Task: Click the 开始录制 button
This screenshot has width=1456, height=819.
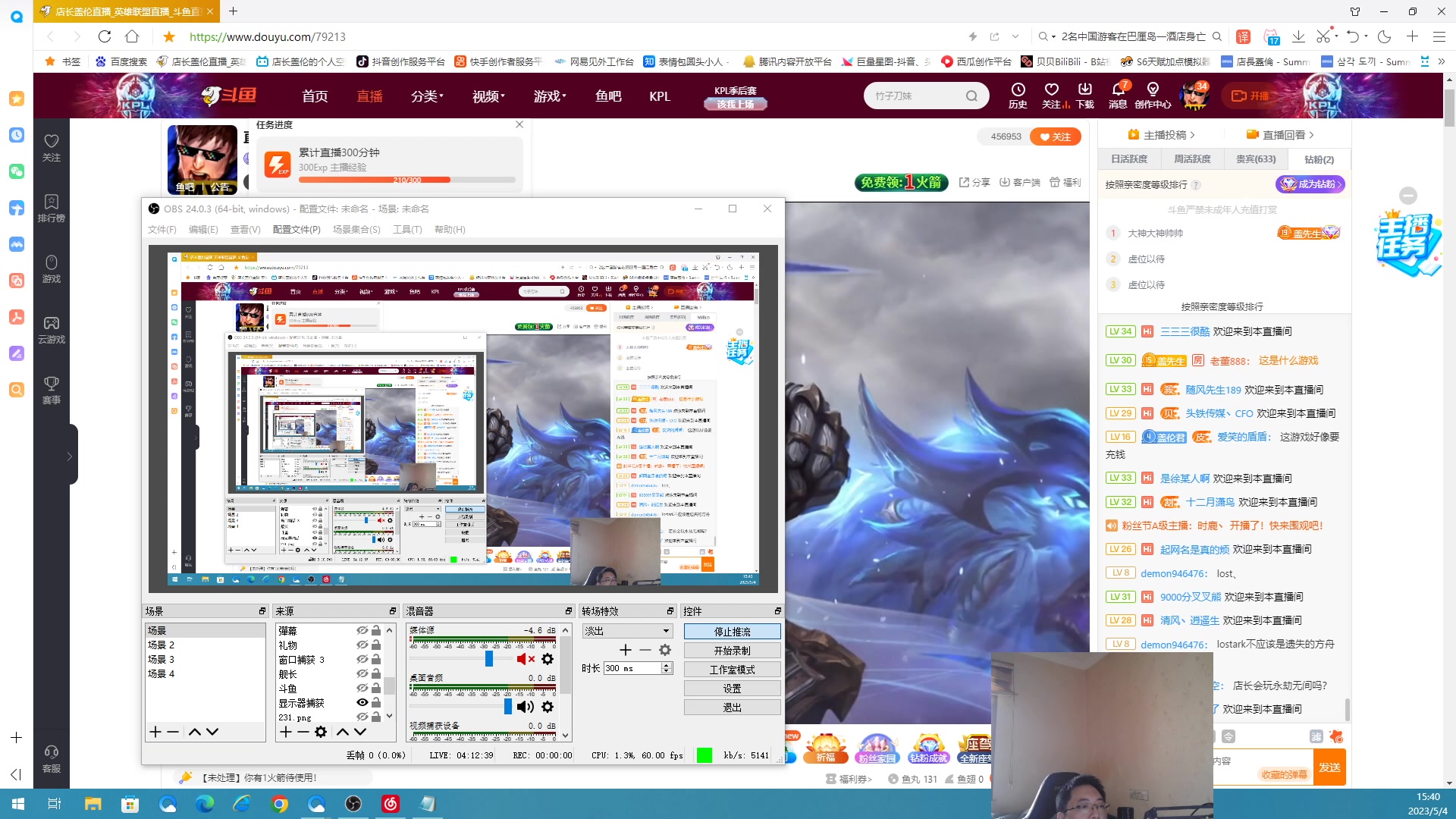Action: pos(732,651)
